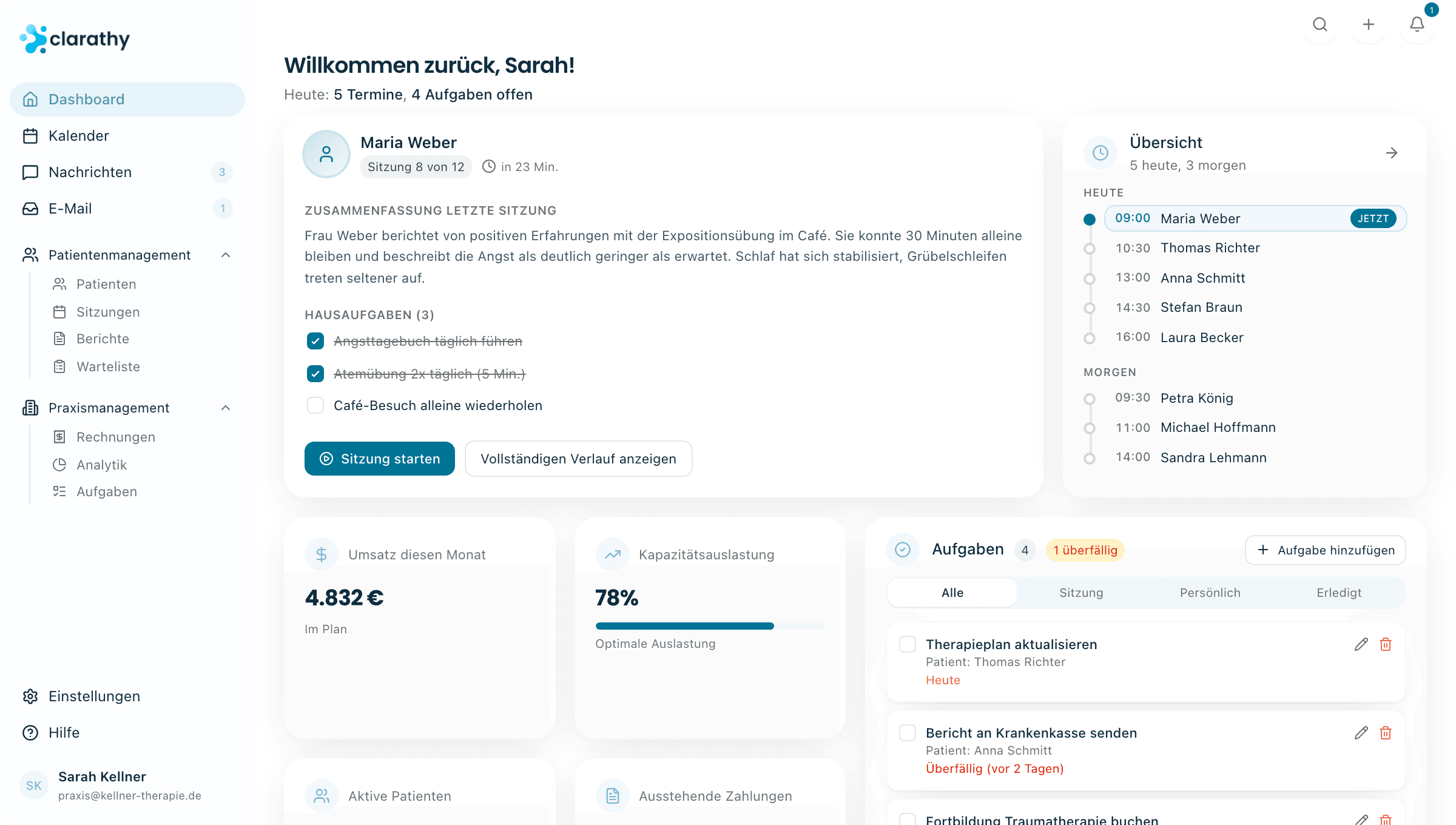Click Aufgabe hinzufügen button
Screen dimensions: 1456x825
coord(1326,550)
